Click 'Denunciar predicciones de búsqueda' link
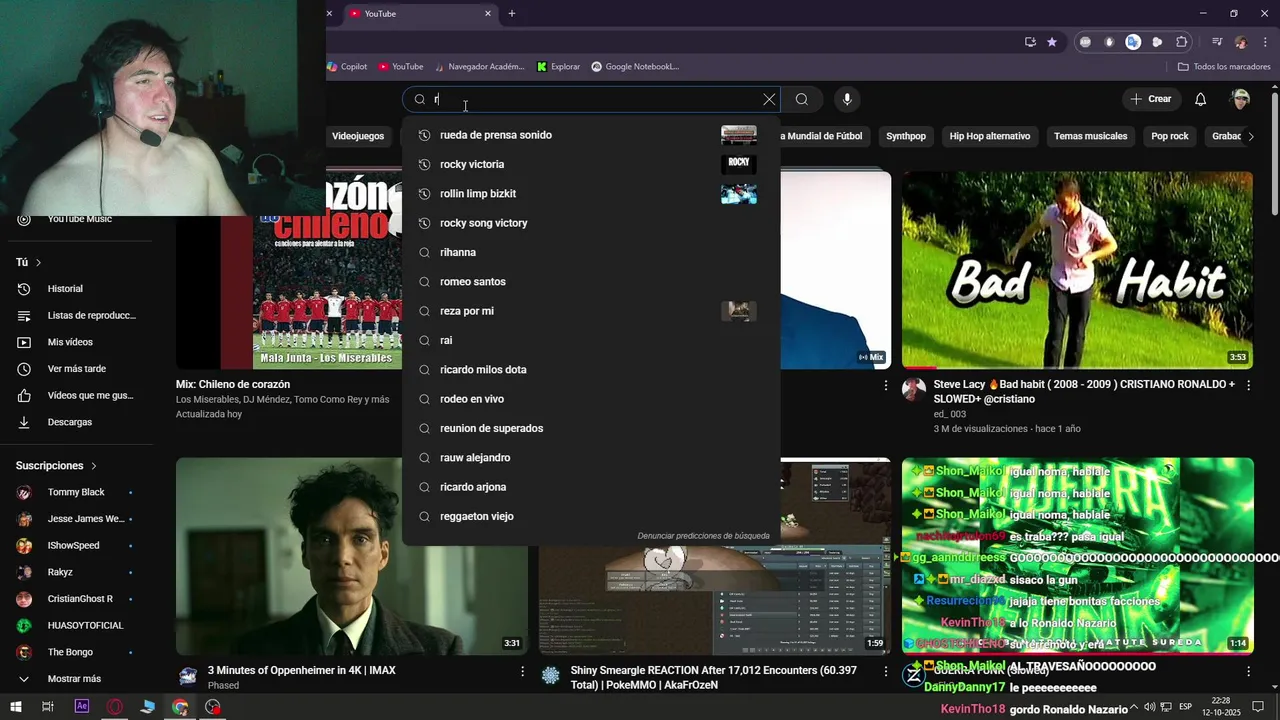Image resolution: width=1280 pixels, height=720 pixels. pos(703,536)
